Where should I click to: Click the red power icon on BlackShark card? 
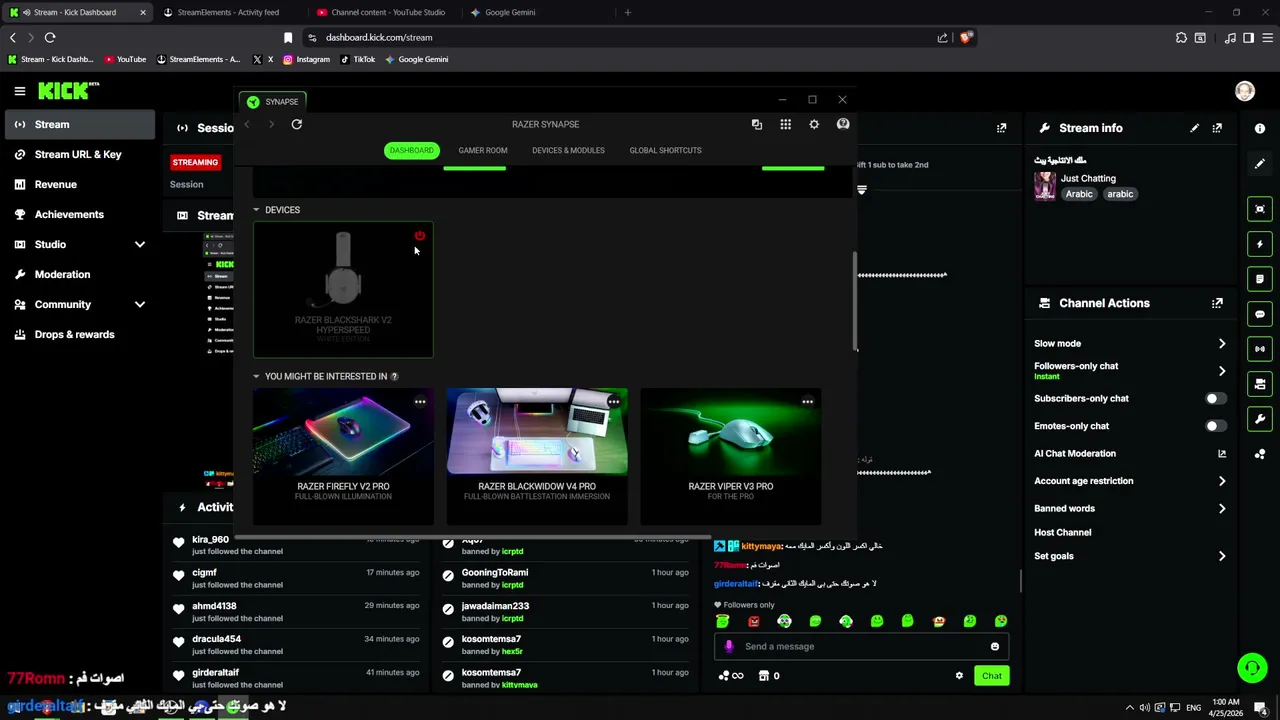pos(420,236)
